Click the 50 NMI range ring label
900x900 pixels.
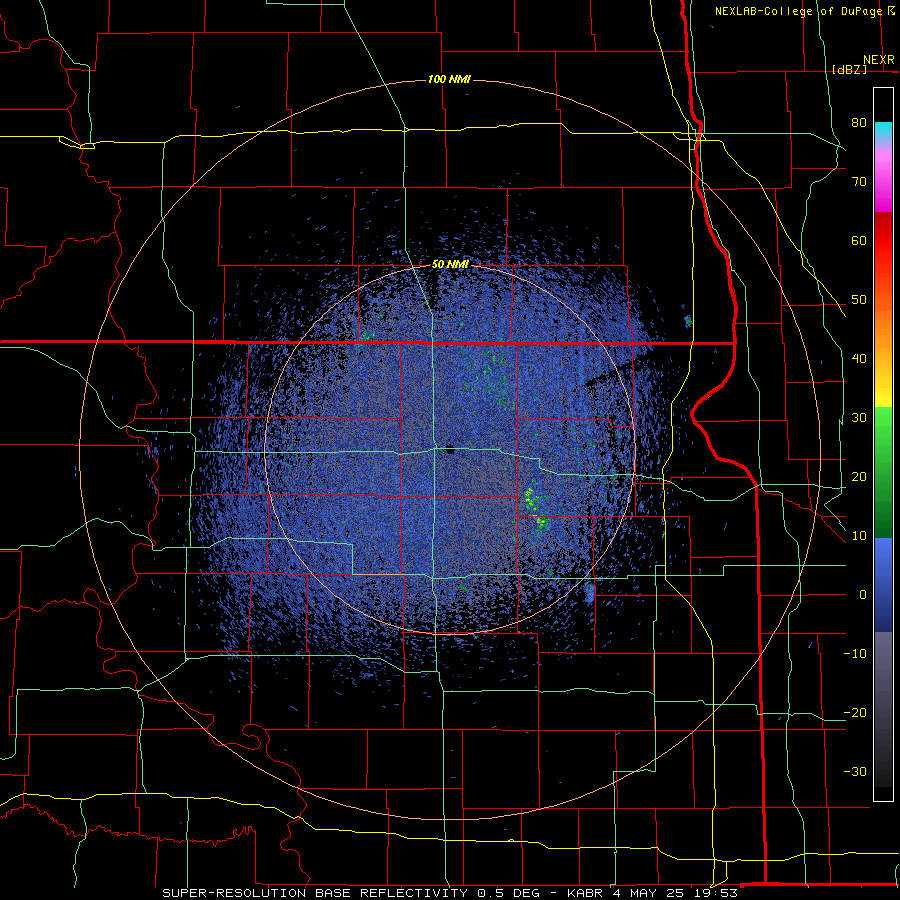[x=450, y=265]
